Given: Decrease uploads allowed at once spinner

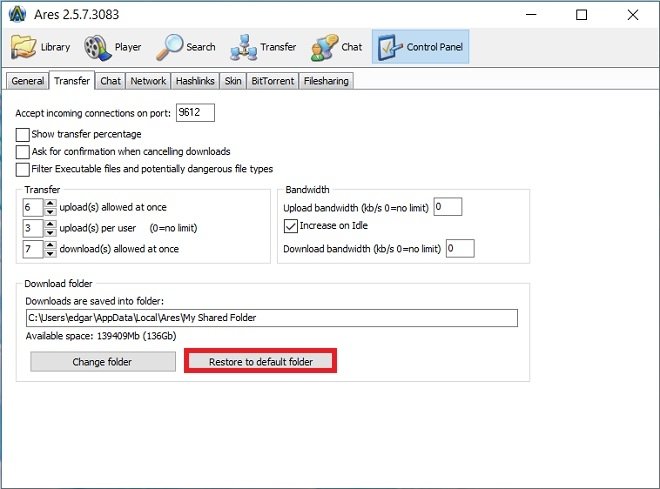Looking at the screenshot, I should (x=50, y=211).
